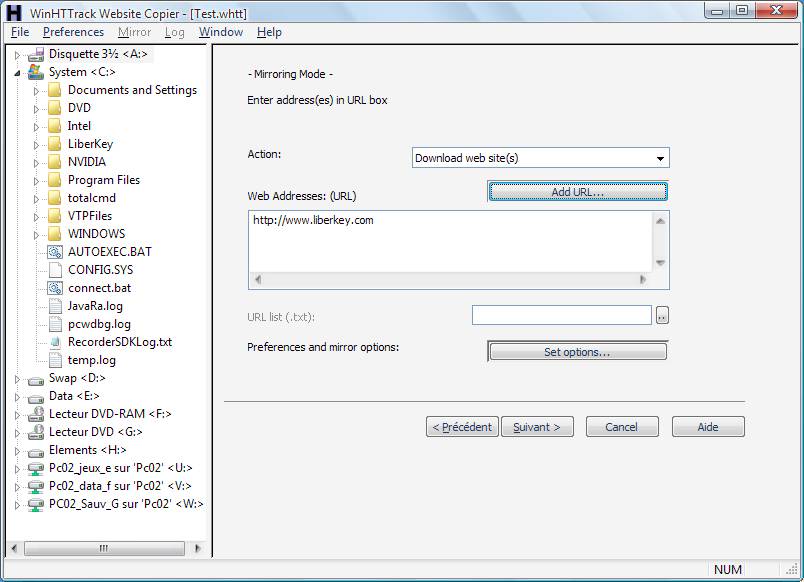Open the Preferences menu

pyautogui.click(x=73, y=32)
